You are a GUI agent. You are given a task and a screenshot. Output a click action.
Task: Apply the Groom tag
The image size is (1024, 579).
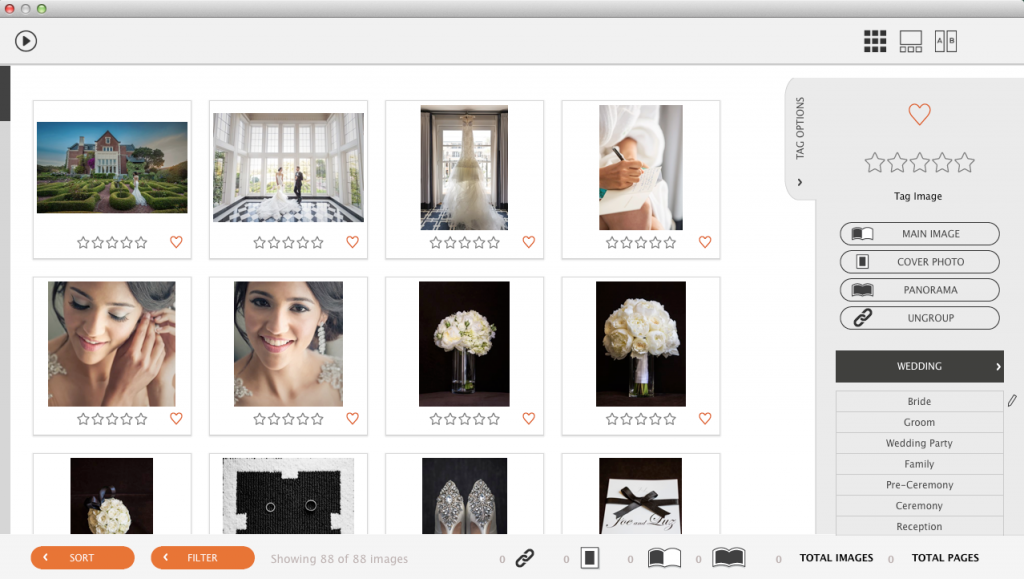[x=920, y=422]
